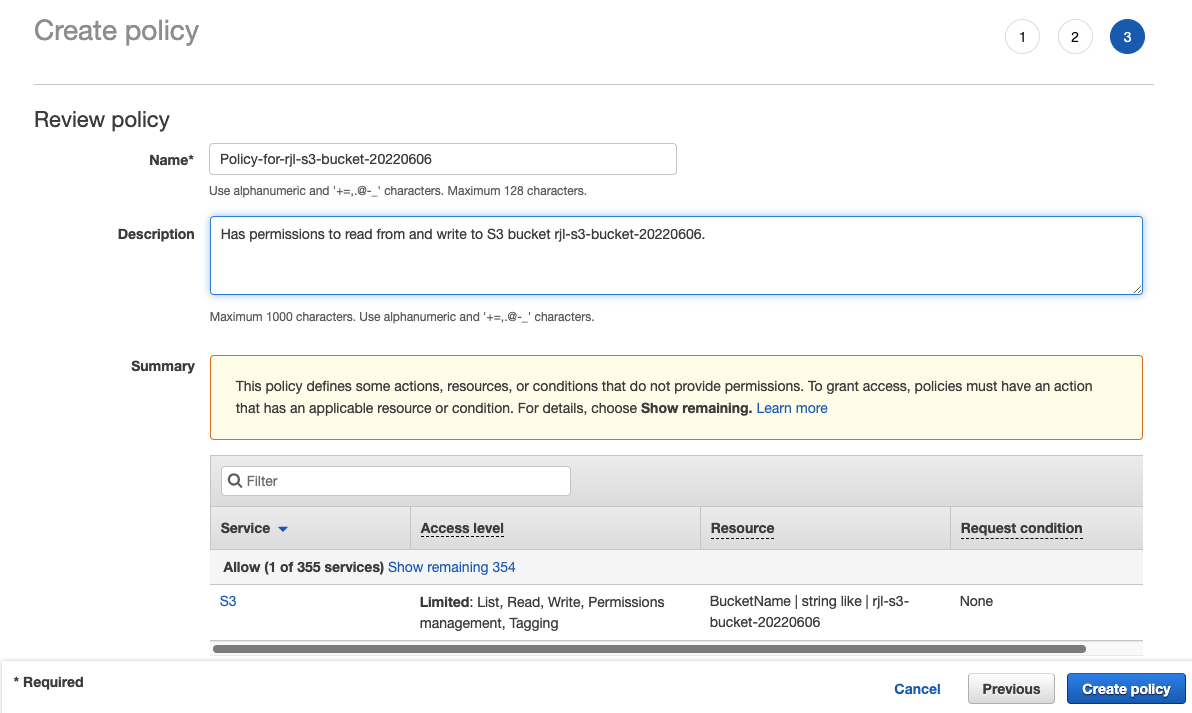This screenshot has width=1192, height=713.
Task: Click the Resource column header
Action: click(x=742, y=528)
